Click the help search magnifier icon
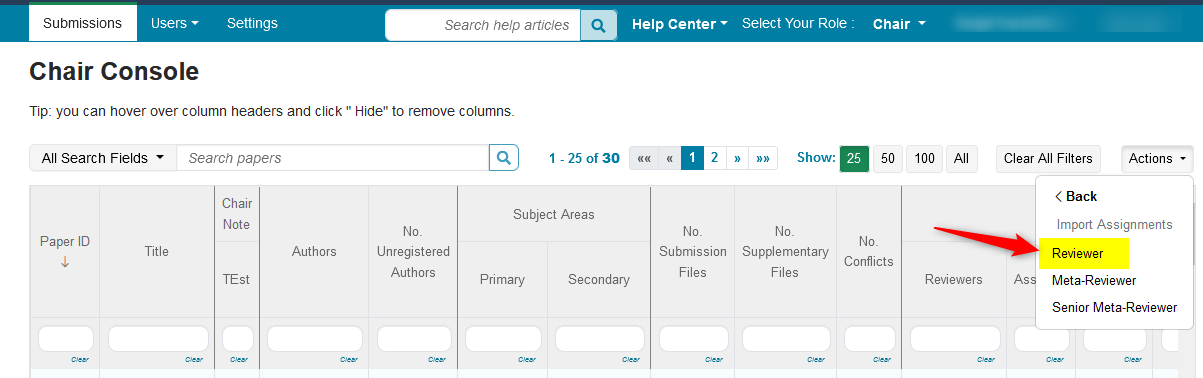1203x378 pixels. click(598, 25)
